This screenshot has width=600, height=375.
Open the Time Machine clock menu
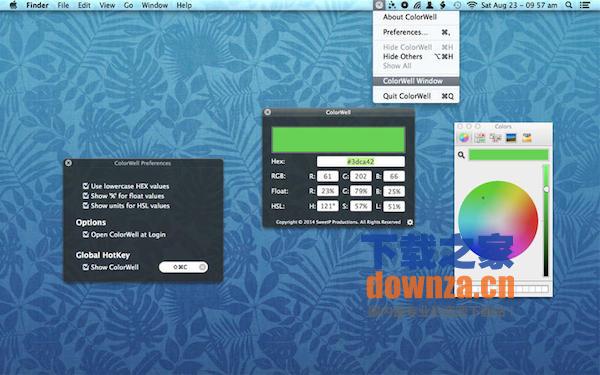457,5
